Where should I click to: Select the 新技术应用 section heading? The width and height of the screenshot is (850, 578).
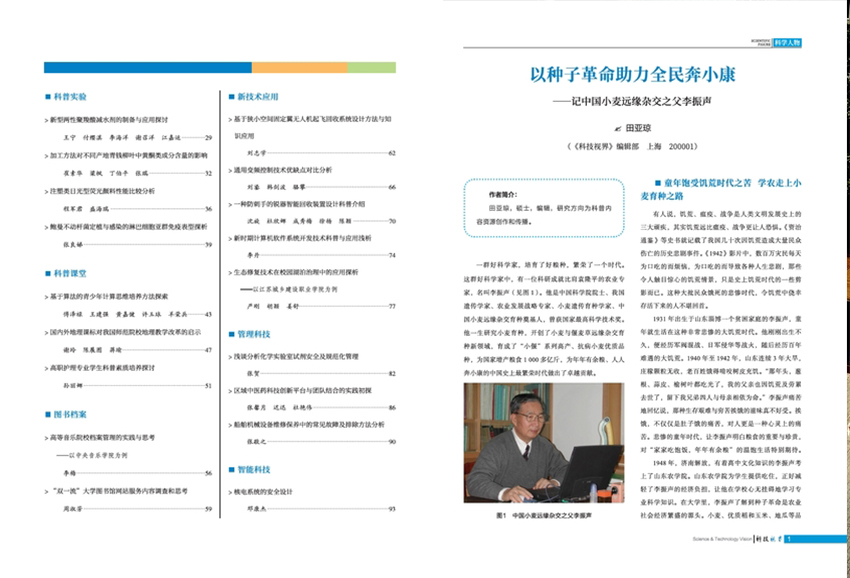pyautogui.click(x=256, y=97)
